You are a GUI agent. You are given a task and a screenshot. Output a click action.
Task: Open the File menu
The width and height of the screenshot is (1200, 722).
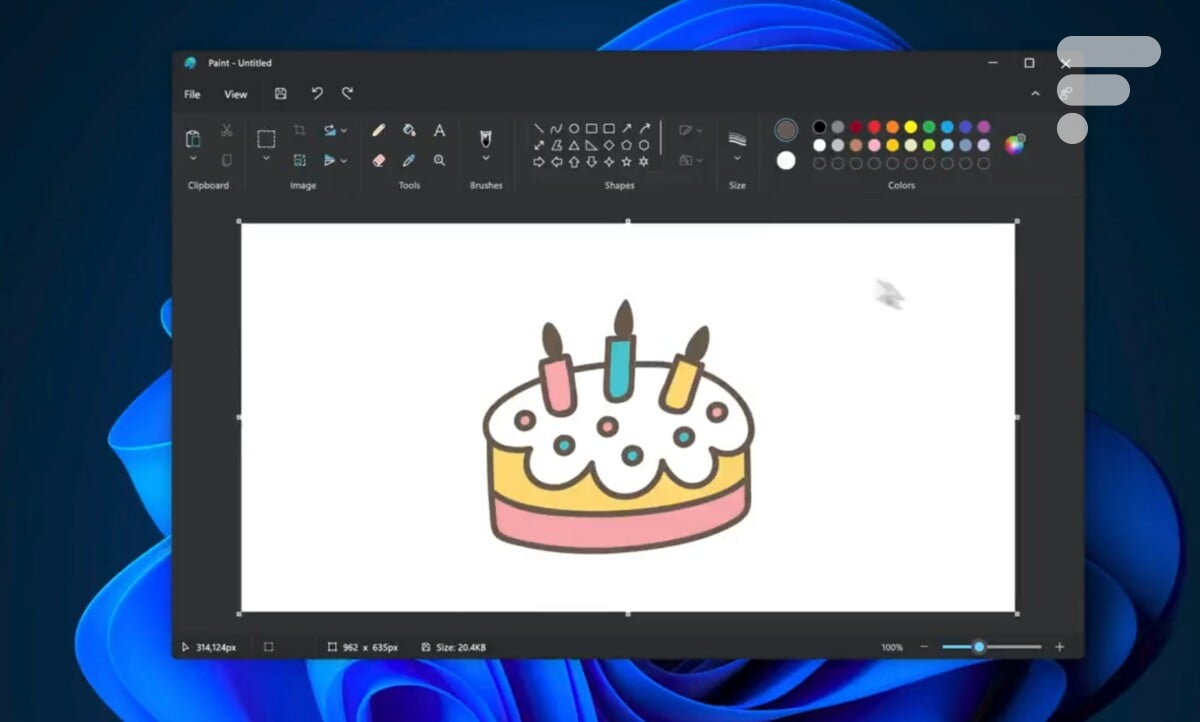(x=192, y=94)
